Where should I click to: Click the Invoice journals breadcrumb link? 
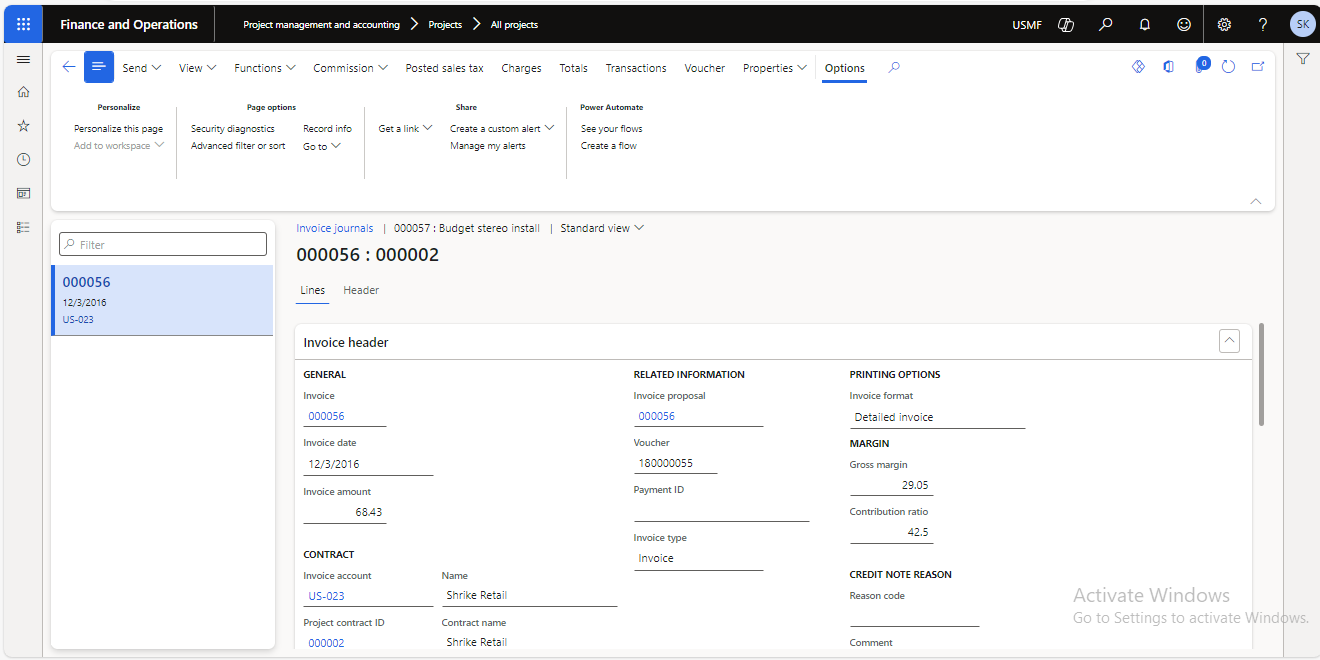(334, 228)
